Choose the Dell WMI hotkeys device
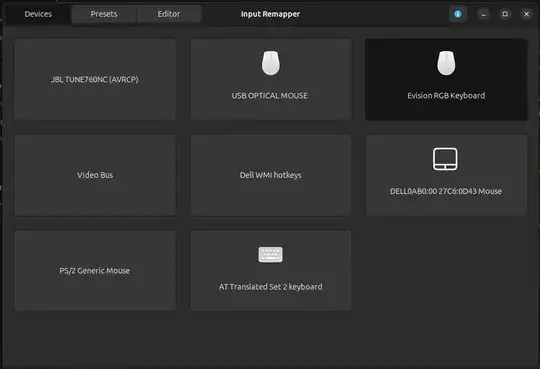The height and width of the screenshot is (369, 540). tap(270, 175)
